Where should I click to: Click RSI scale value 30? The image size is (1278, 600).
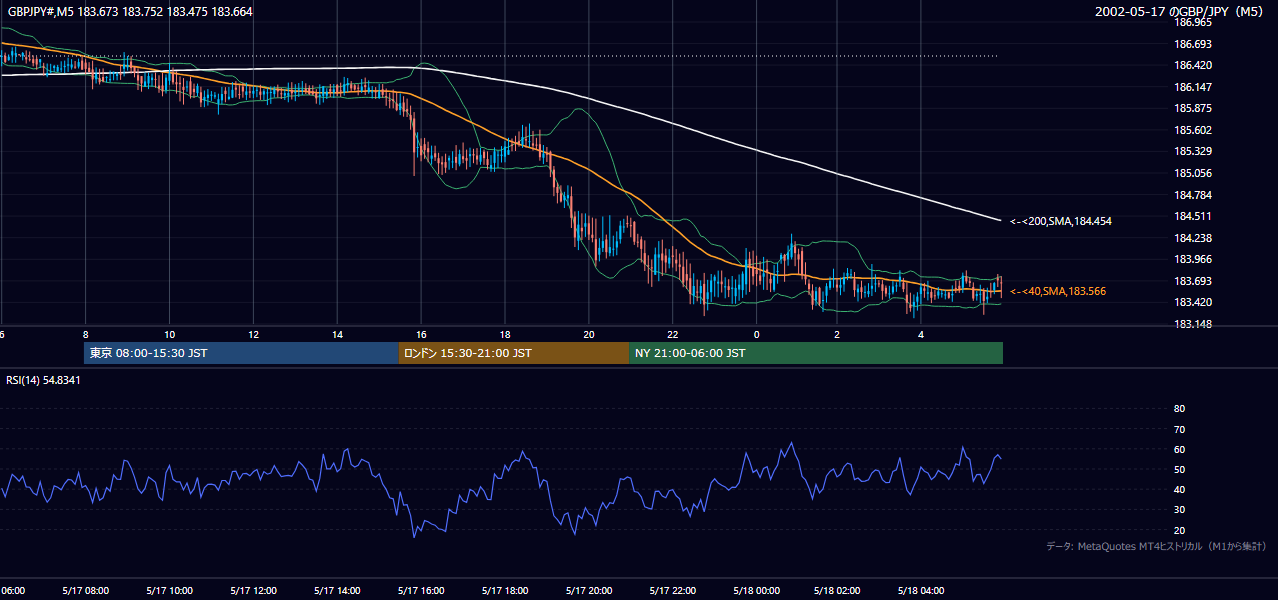[x=1179, y=510]
